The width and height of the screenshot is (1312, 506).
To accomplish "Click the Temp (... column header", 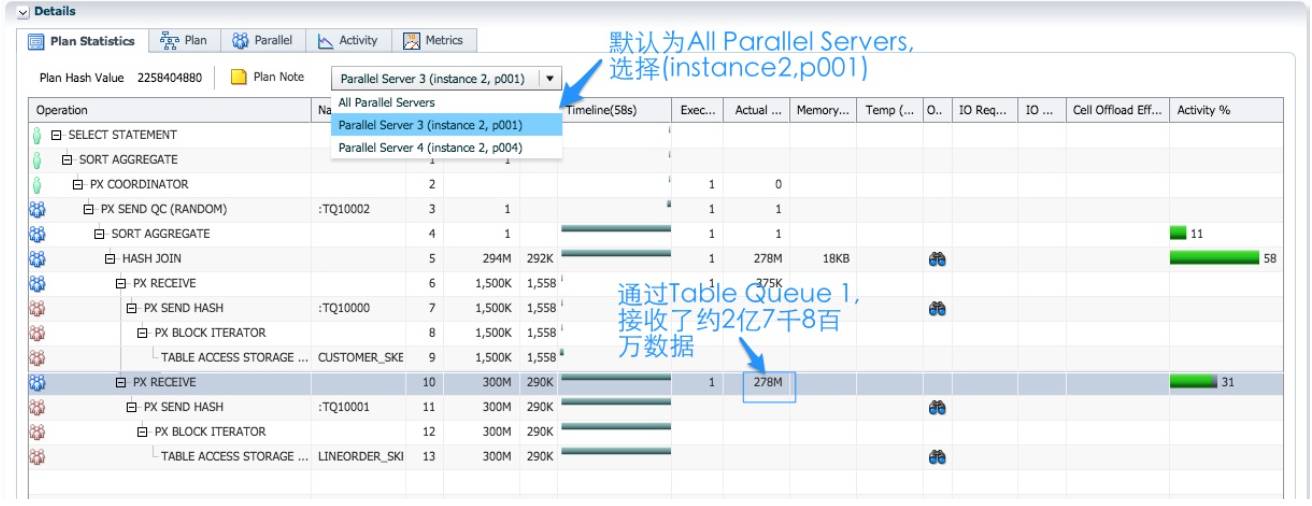I will [x=888, y=110].
